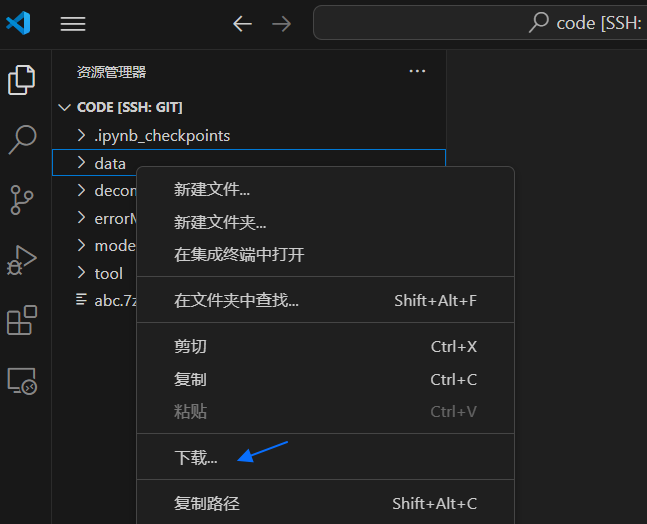The width and height of the screenshot is (647, 524).
Task: Select Copy Path menu entry
Action: [x=207, y=504]
